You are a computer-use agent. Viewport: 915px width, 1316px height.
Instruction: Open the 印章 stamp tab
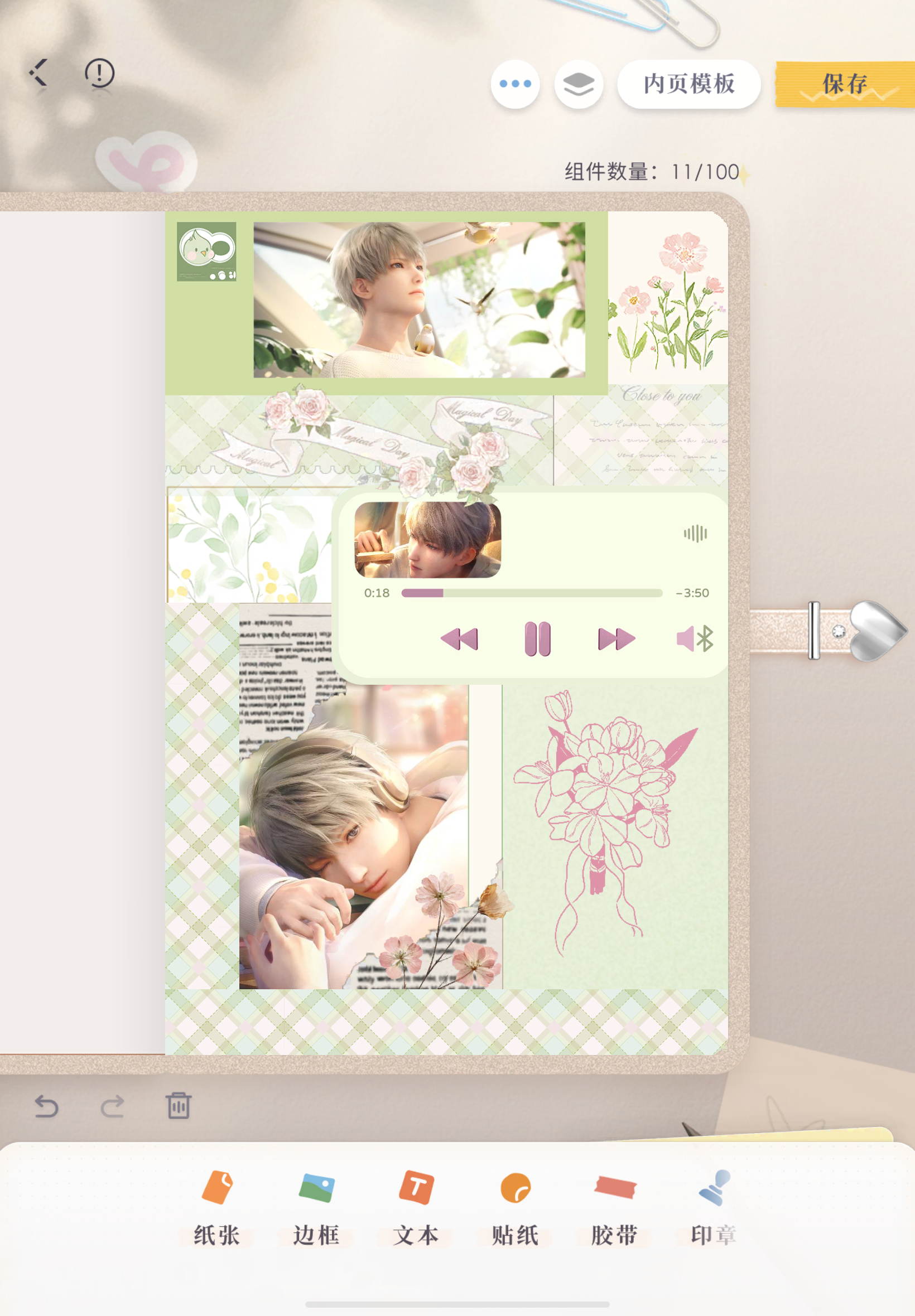(x=714, y=1208)
